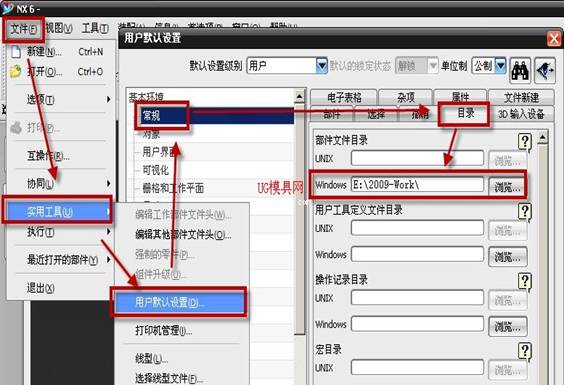Close the 用户默认设置 dialog
Viewport: 564px width, 385px height.
click(x=554, y=38)
